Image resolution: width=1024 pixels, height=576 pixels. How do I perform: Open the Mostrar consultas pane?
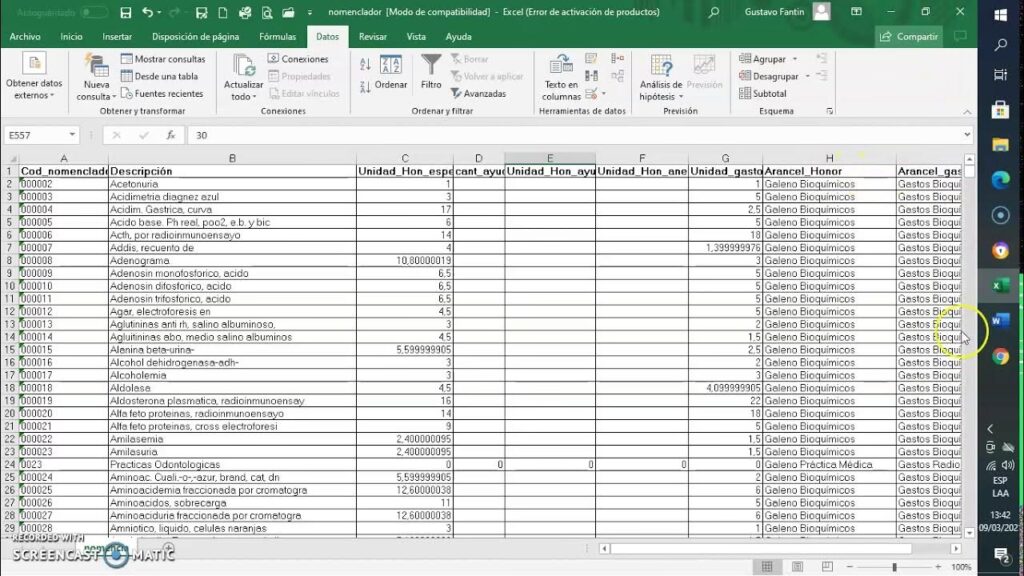coord(162,59)
